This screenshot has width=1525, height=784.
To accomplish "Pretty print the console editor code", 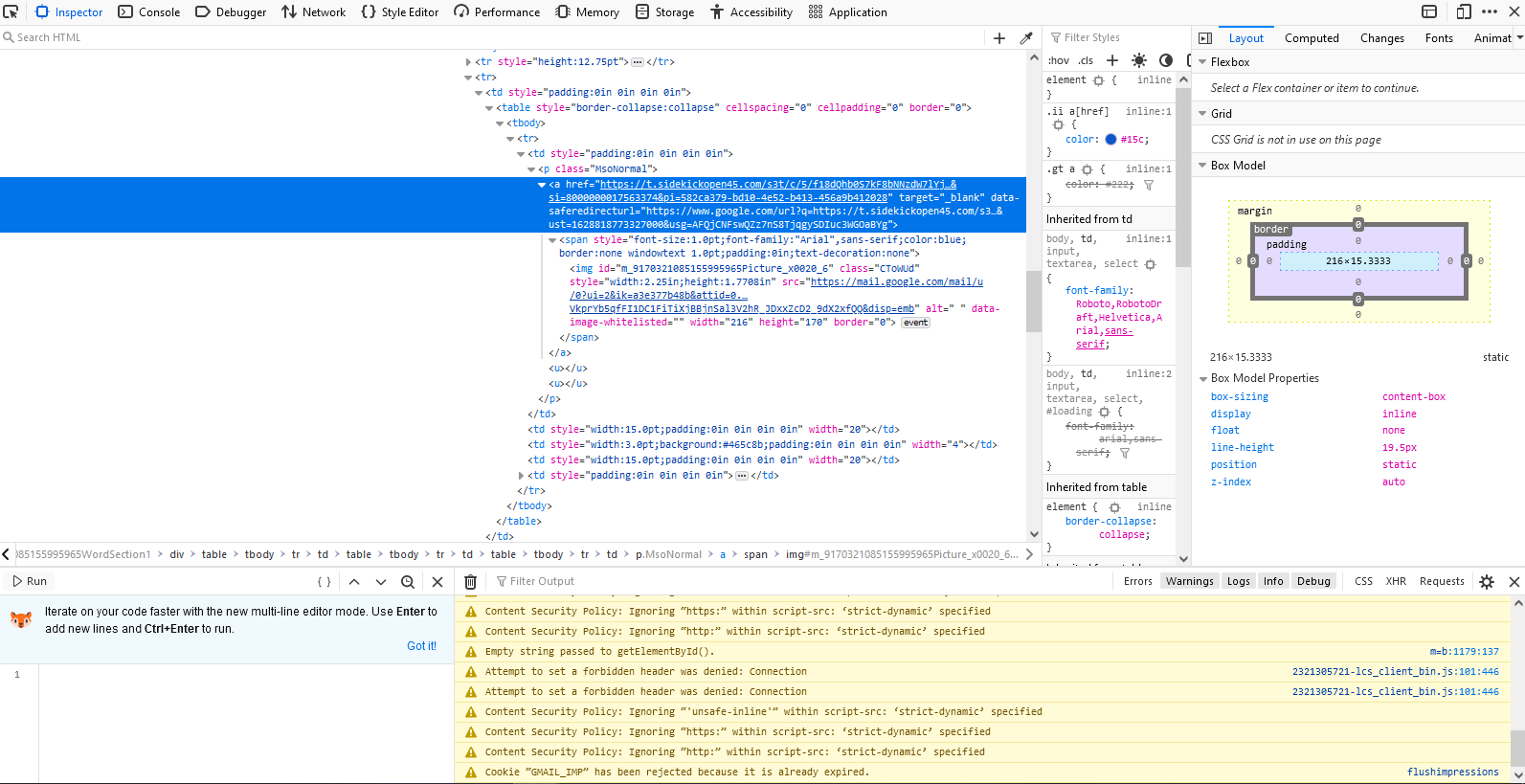I will pos(325,581).
